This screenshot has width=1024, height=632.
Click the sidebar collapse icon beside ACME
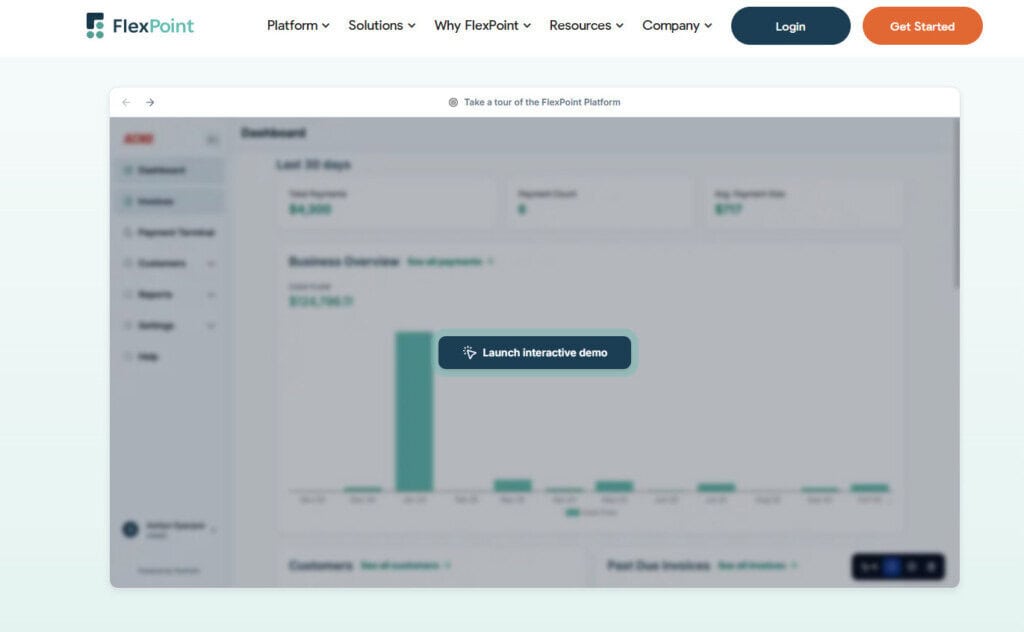(212, 139)
